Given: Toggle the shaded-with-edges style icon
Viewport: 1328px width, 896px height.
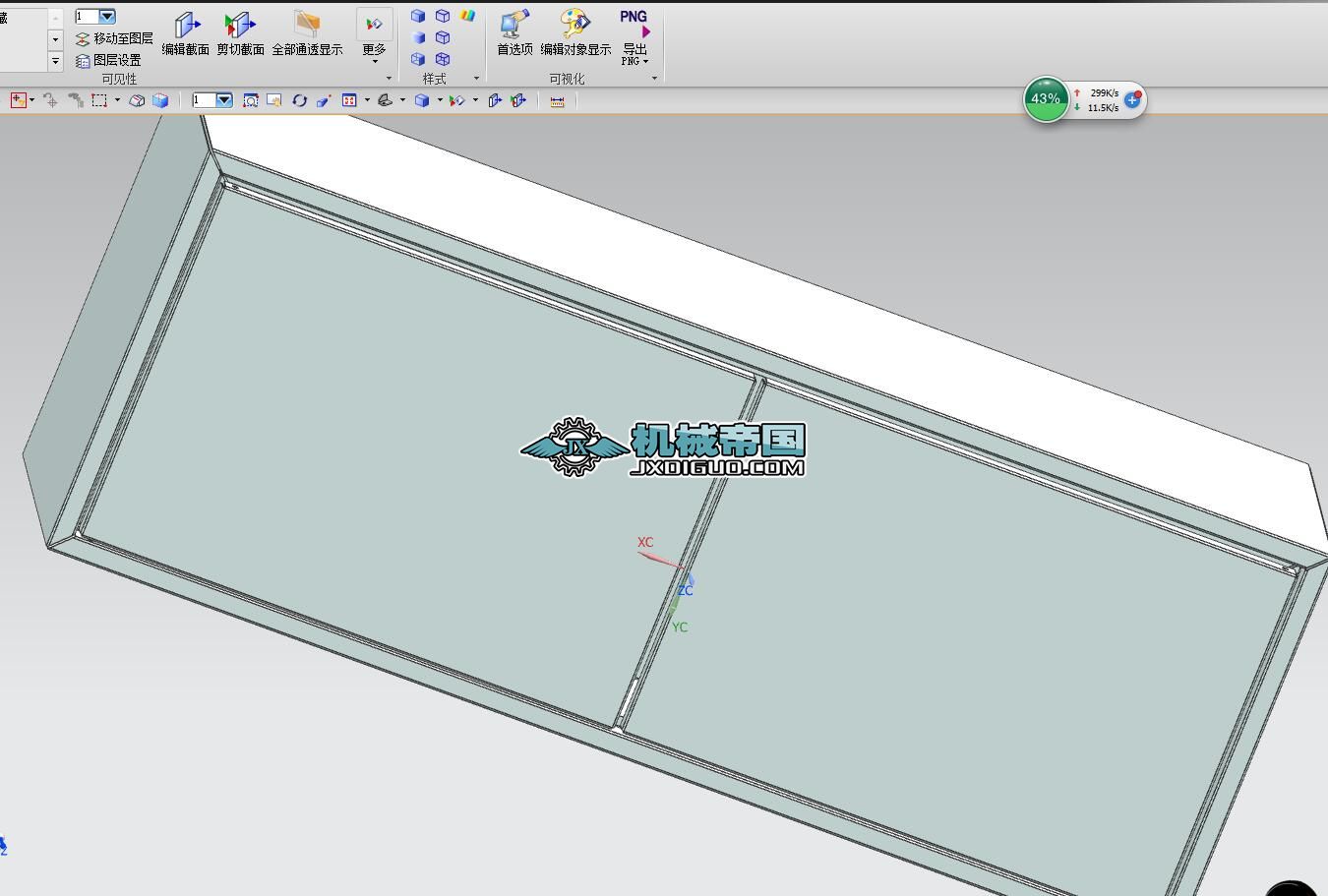Looking at the screenshot, I should pyautogui.click(x=418, y=17).
